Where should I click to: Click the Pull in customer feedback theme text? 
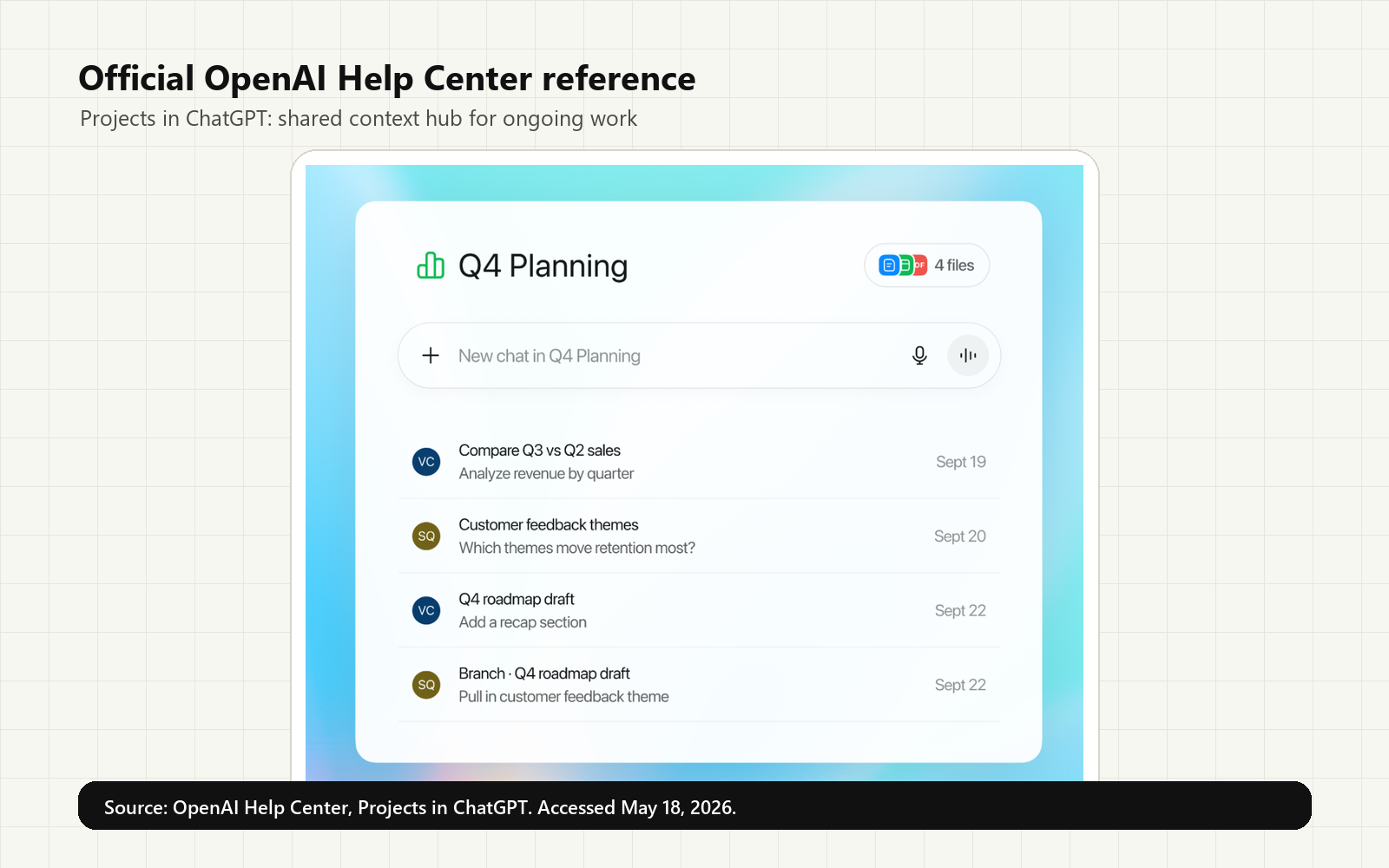(x=563, y=697)
